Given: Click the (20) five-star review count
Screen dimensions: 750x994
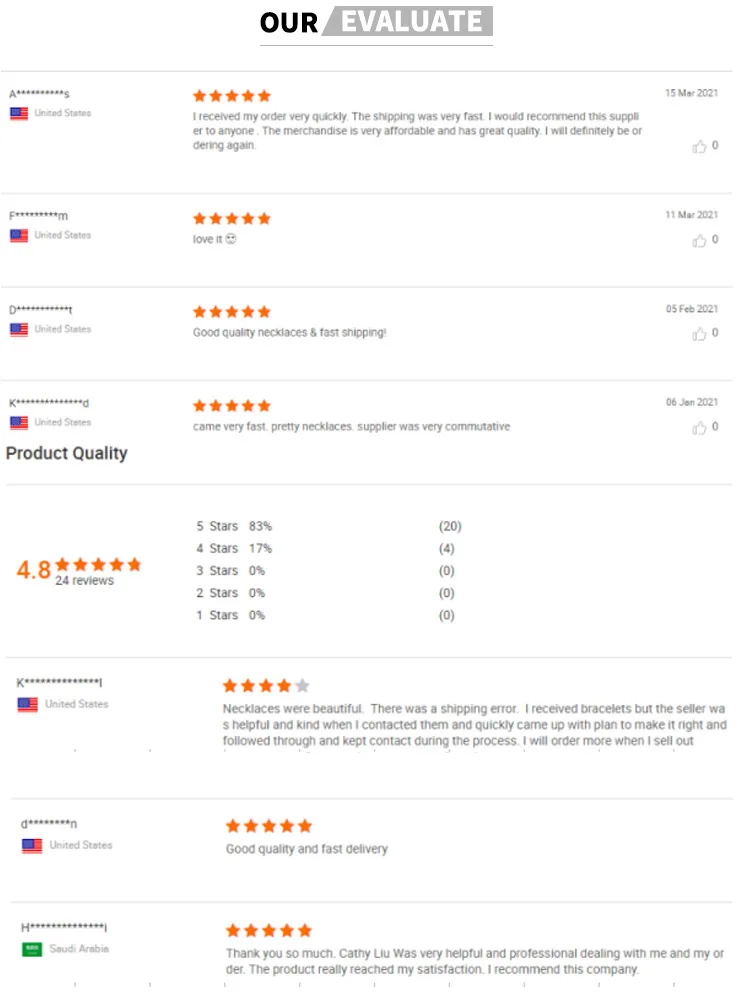Looking at the screenshot, I should [x=449, y=526].
